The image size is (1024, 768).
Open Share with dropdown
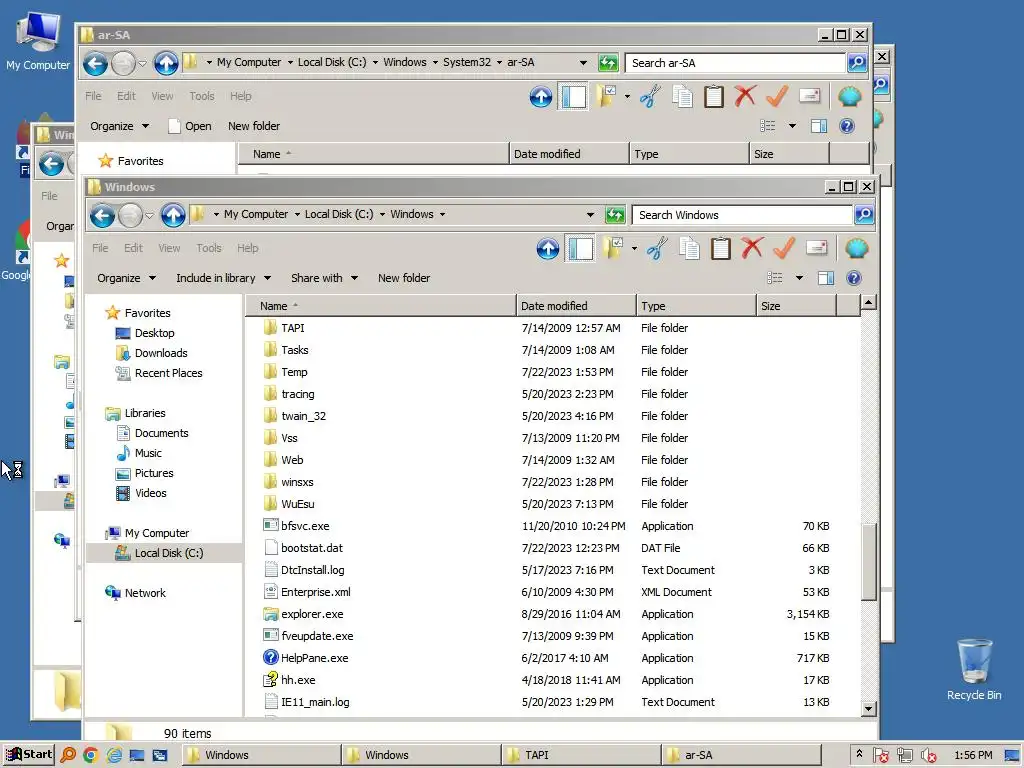[325, 278]
